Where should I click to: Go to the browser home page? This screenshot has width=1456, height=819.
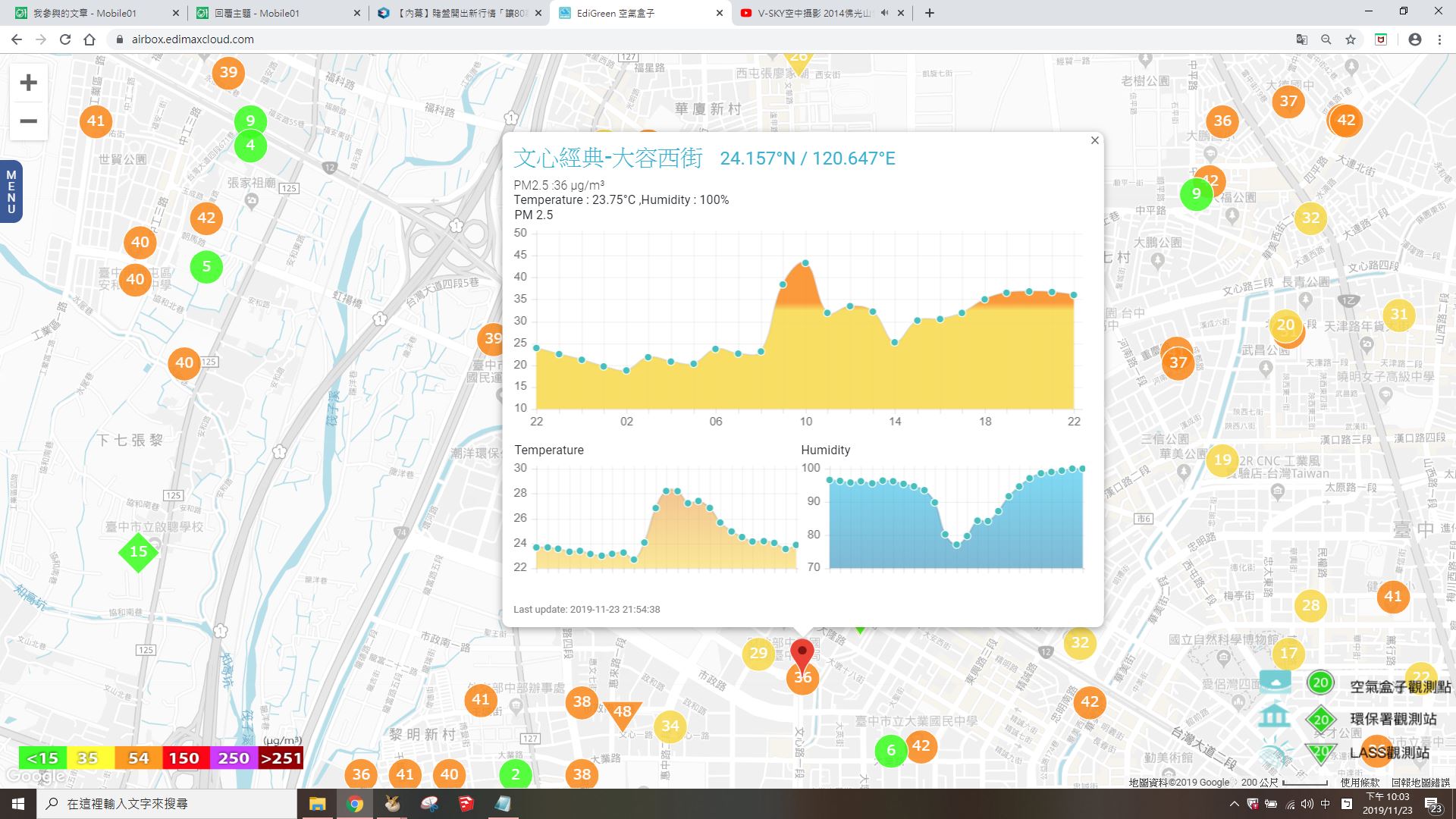(x=89, y=39)
